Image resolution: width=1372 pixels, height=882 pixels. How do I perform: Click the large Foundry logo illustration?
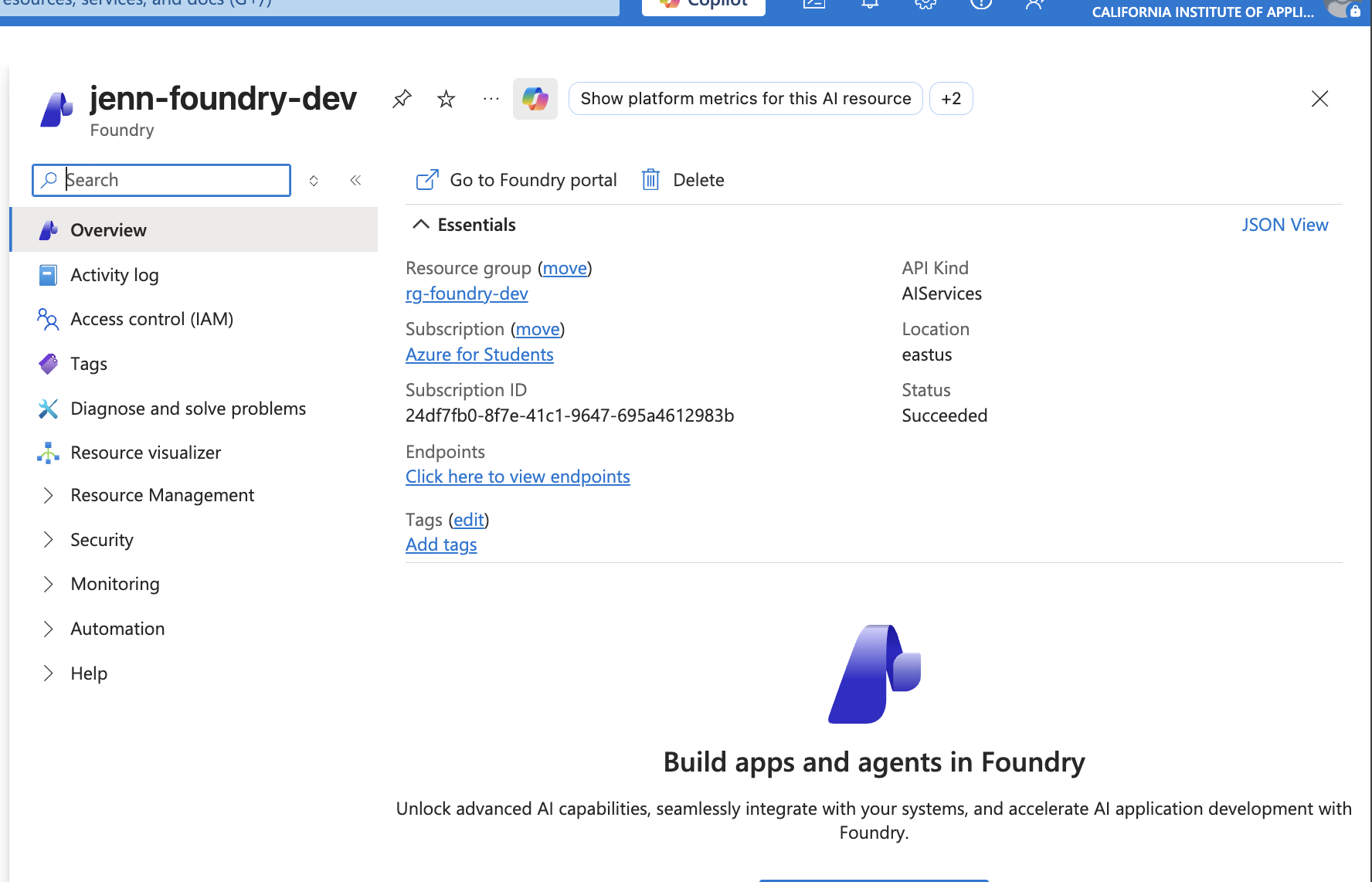[874, 673]
